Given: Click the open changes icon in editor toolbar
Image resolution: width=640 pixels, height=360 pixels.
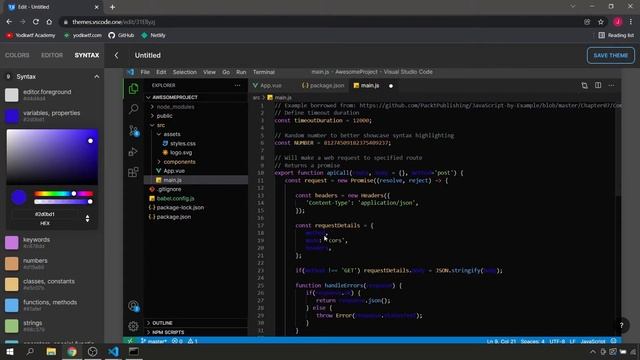Looking at the screenshot, I should point(584,85).
